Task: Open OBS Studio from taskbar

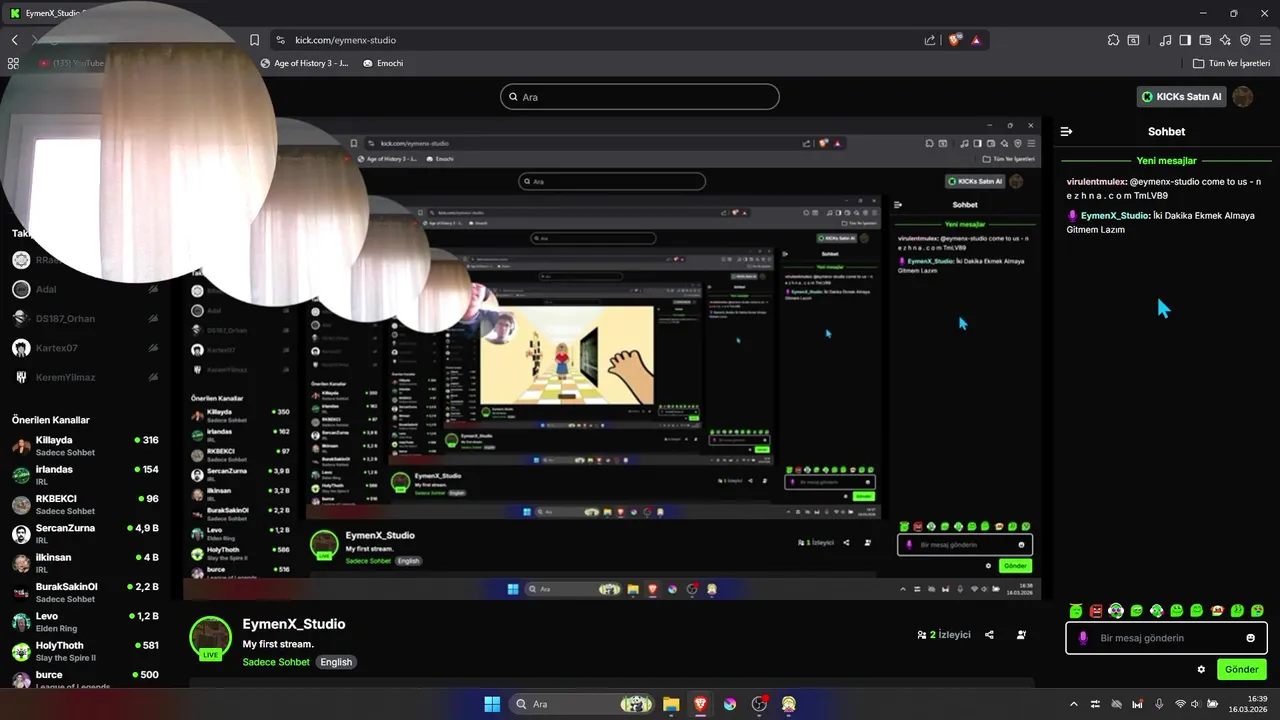Action: (x=759, y=704)
